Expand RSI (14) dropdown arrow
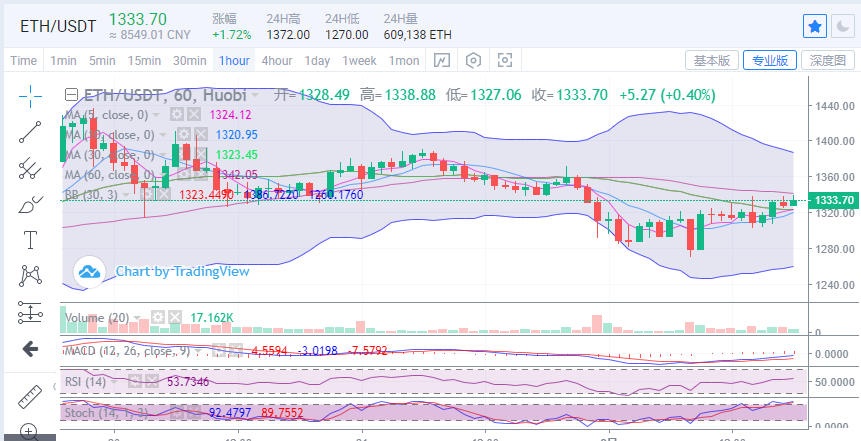 (x=115, y=382)
